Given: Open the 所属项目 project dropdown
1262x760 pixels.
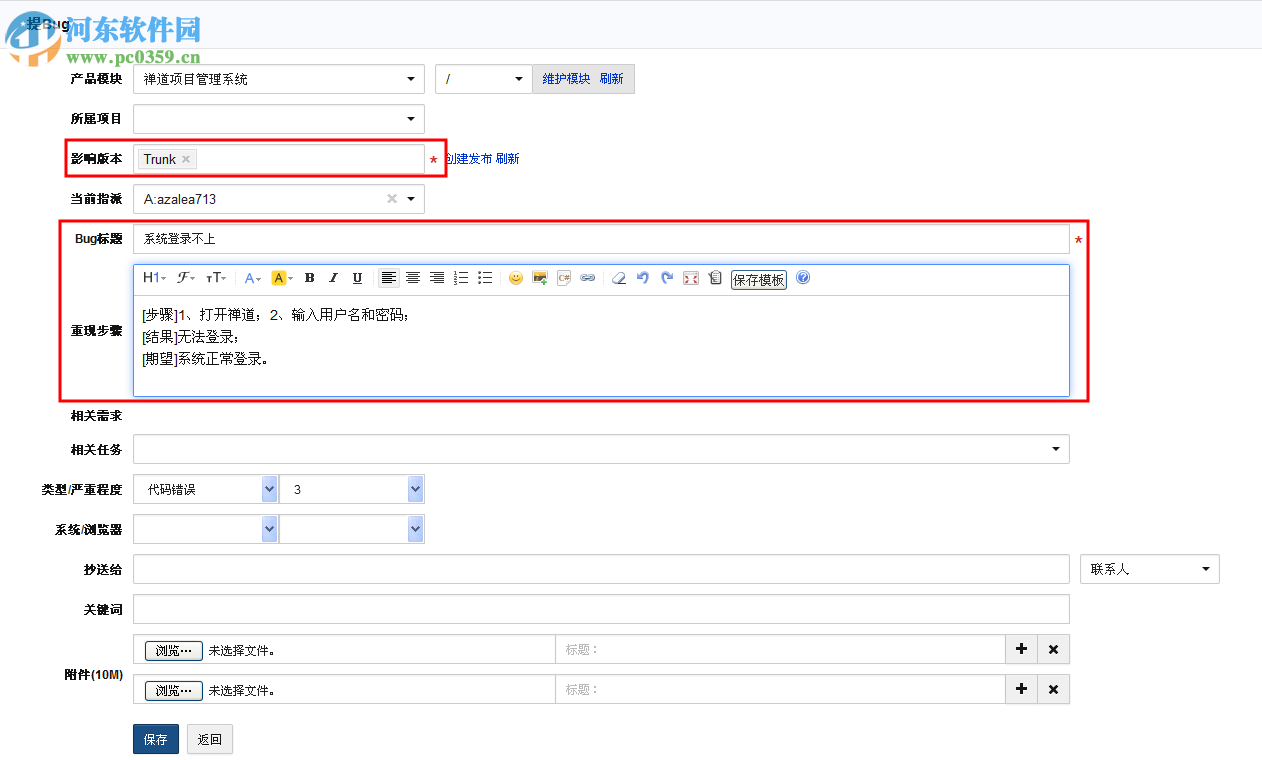Looking at the screenshot, I should (279, 119).
